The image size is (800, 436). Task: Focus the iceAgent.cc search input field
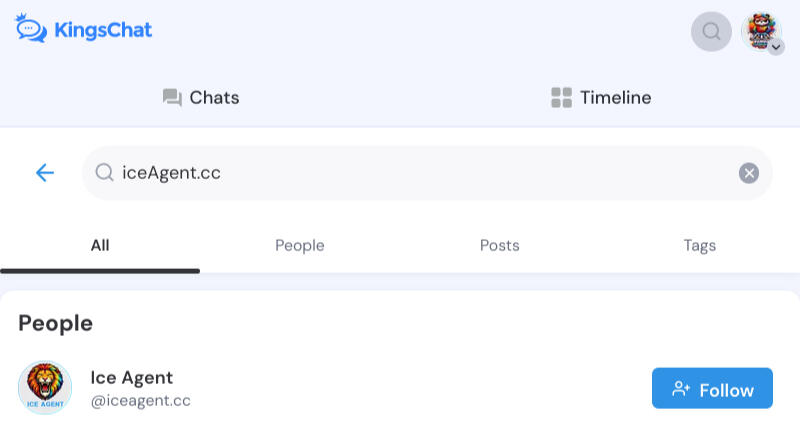click(x=427, y=173)
